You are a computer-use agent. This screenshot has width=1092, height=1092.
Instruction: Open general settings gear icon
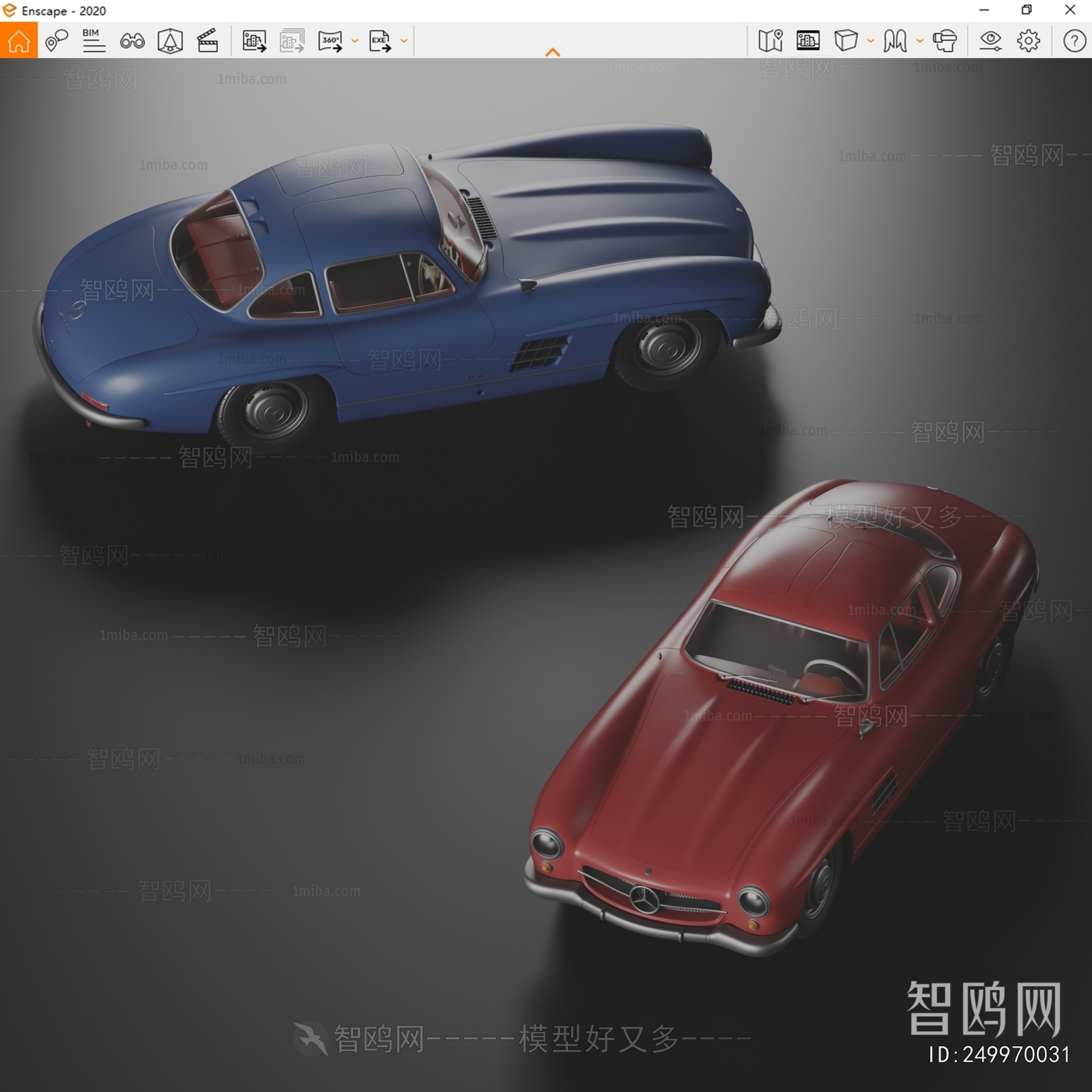[x=1029, y=41]
